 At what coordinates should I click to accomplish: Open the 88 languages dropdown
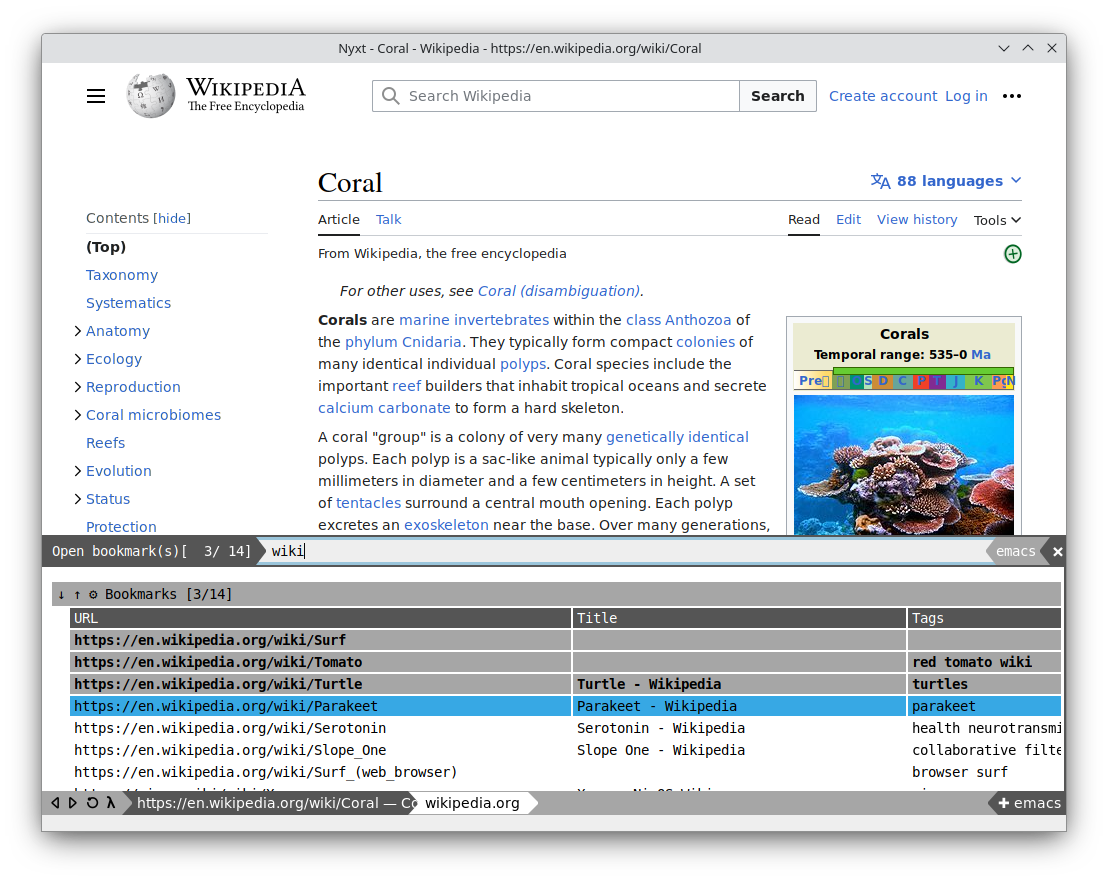[x=946, y=181]
